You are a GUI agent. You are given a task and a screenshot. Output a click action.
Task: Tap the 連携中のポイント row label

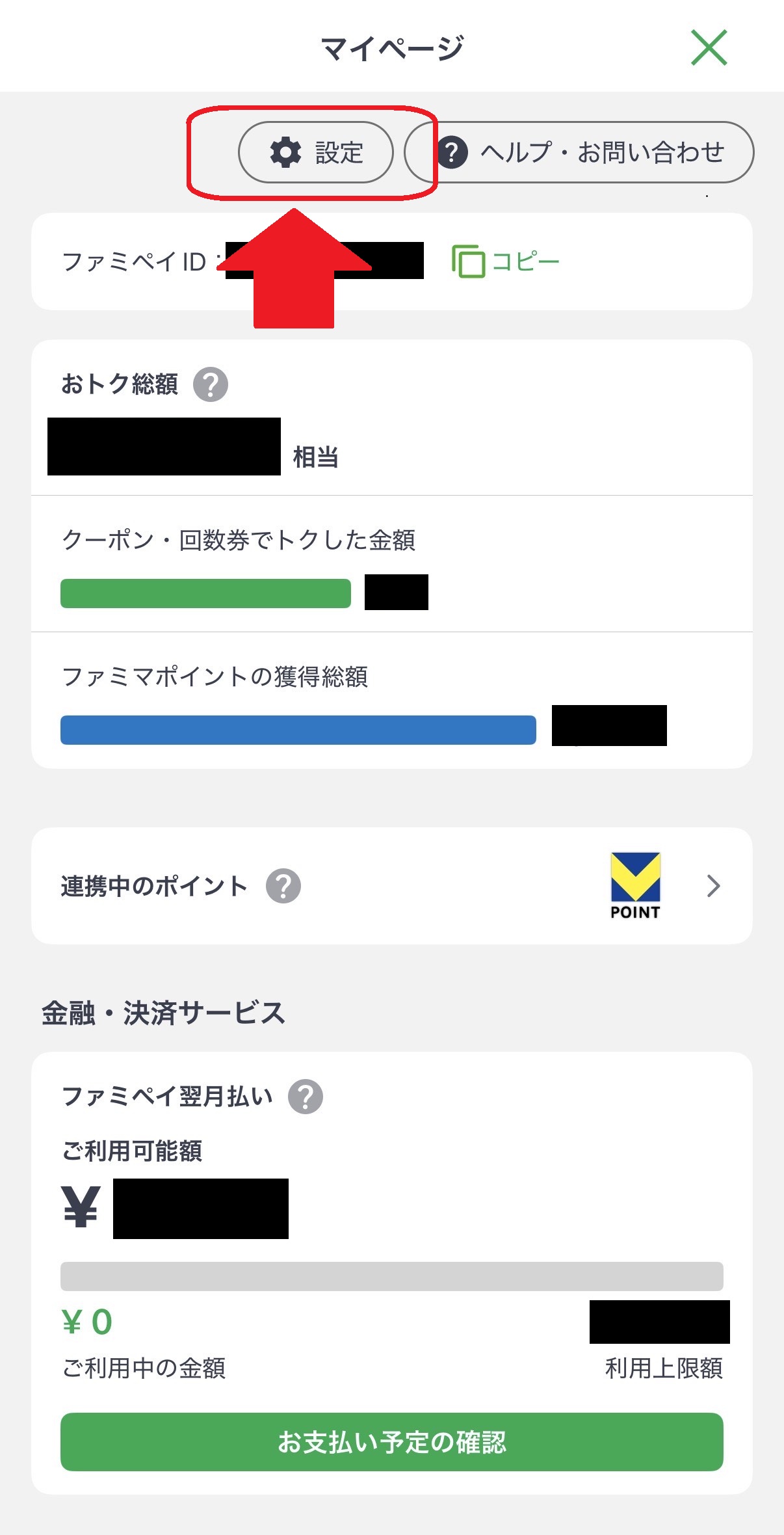click(154, 886)
